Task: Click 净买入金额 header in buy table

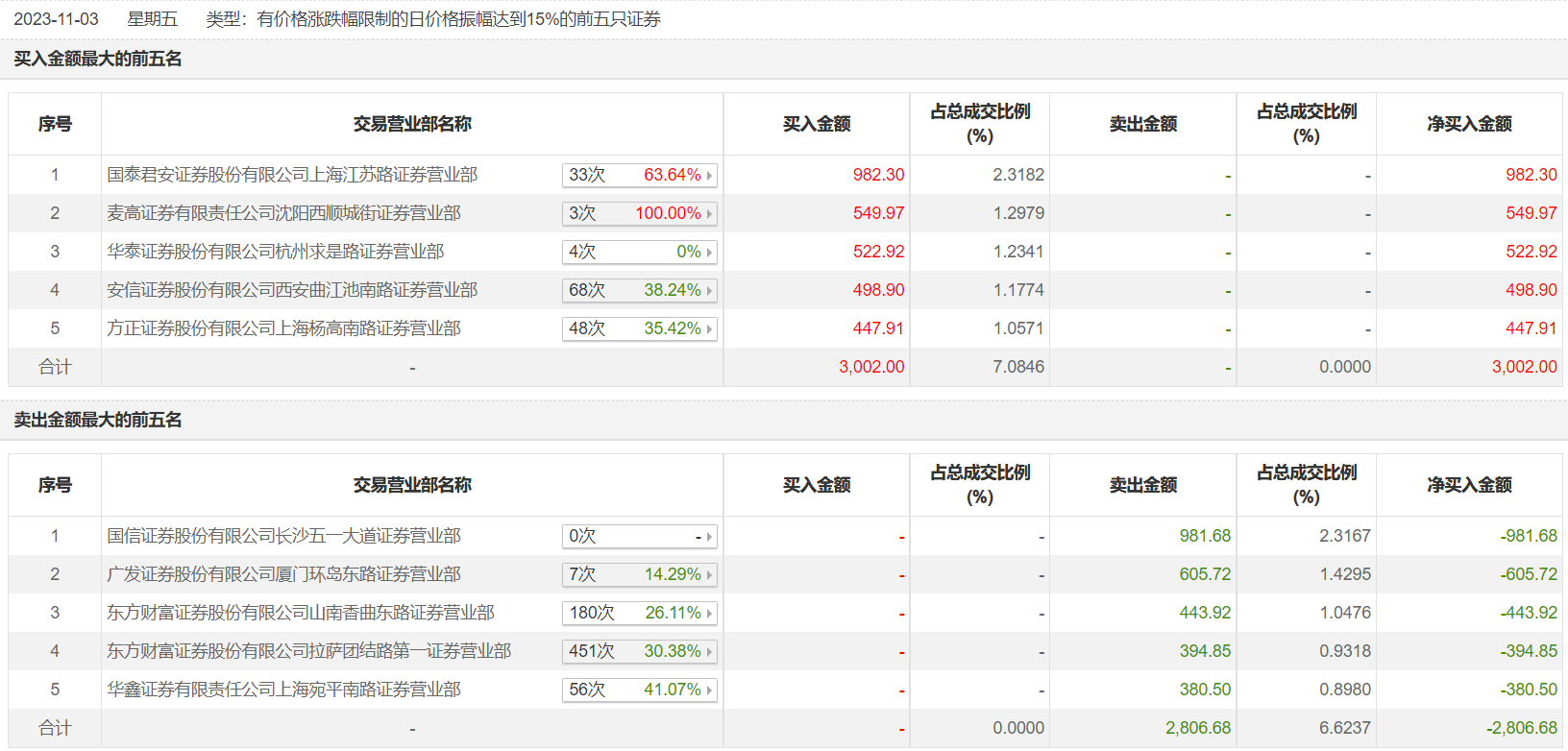Action: click(x=1469, y=124)
